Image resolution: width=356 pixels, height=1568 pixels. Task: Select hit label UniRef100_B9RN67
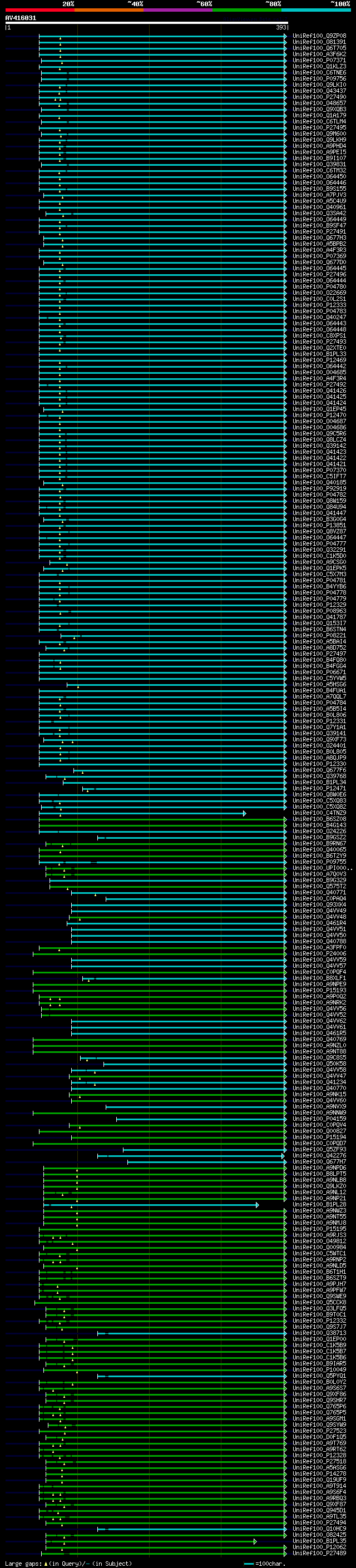(x=319, y=844)
